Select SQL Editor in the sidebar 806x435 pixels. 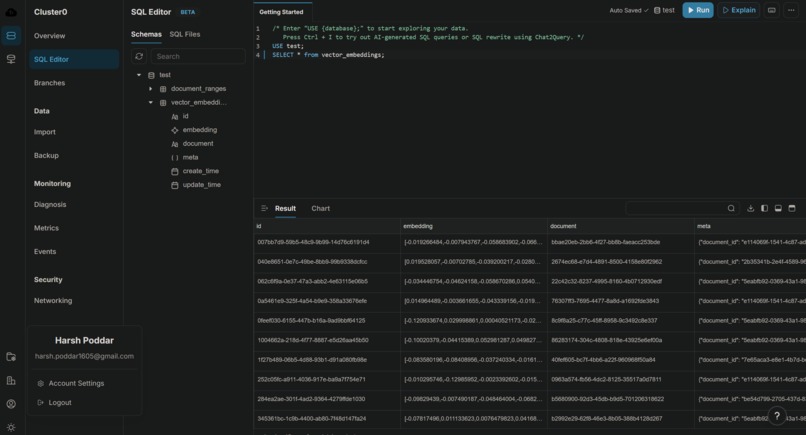[74, 59]
